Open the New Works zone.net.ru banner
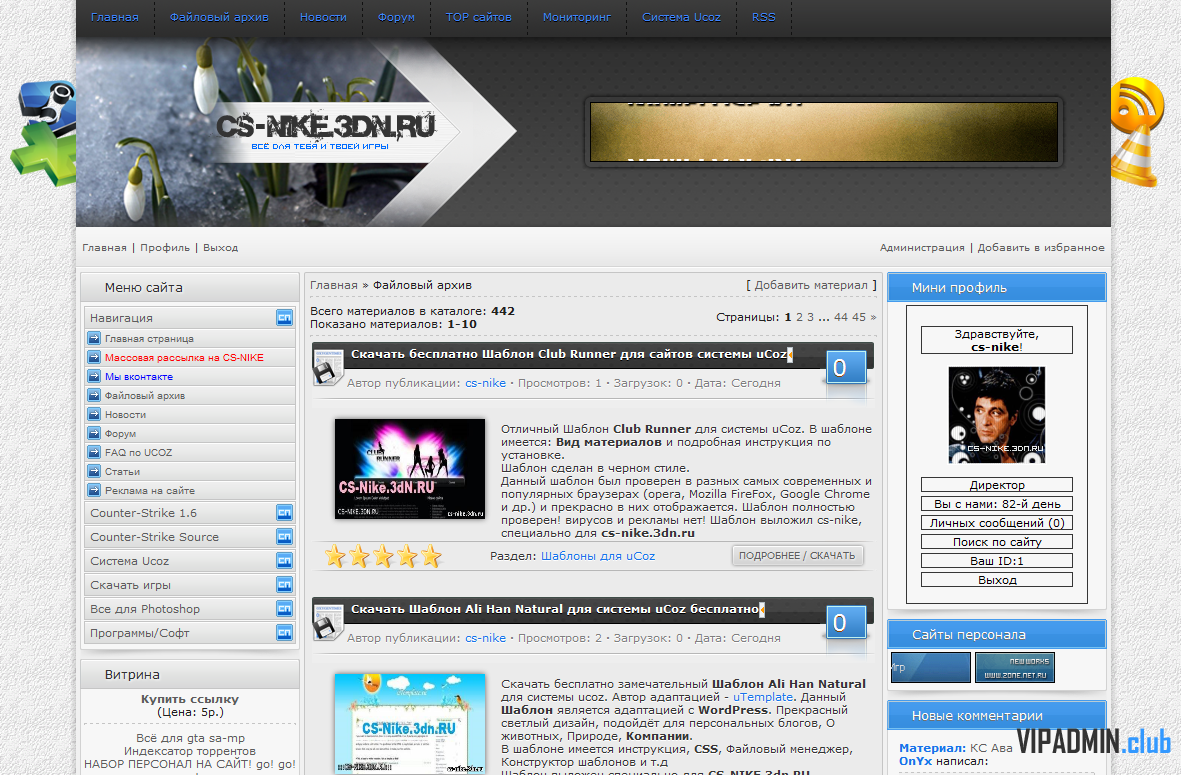The height and width of the screenshot is (775, 1181). click(1015, 667)
